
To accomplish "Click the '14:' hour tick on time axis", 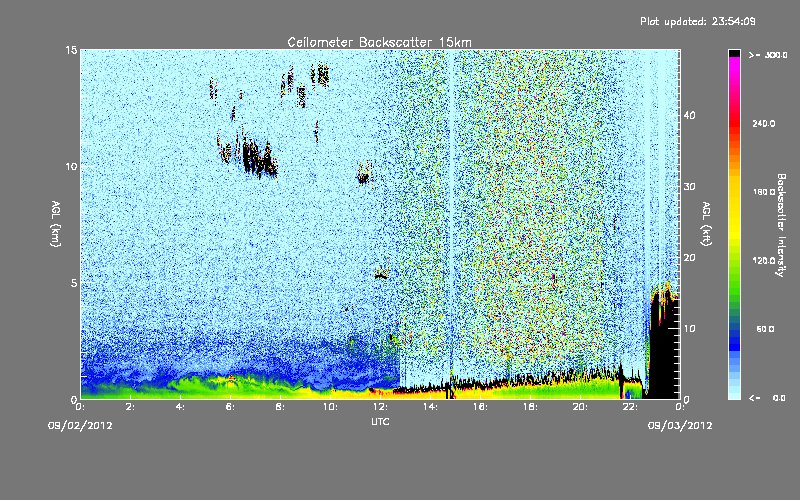I will point(430,407).
